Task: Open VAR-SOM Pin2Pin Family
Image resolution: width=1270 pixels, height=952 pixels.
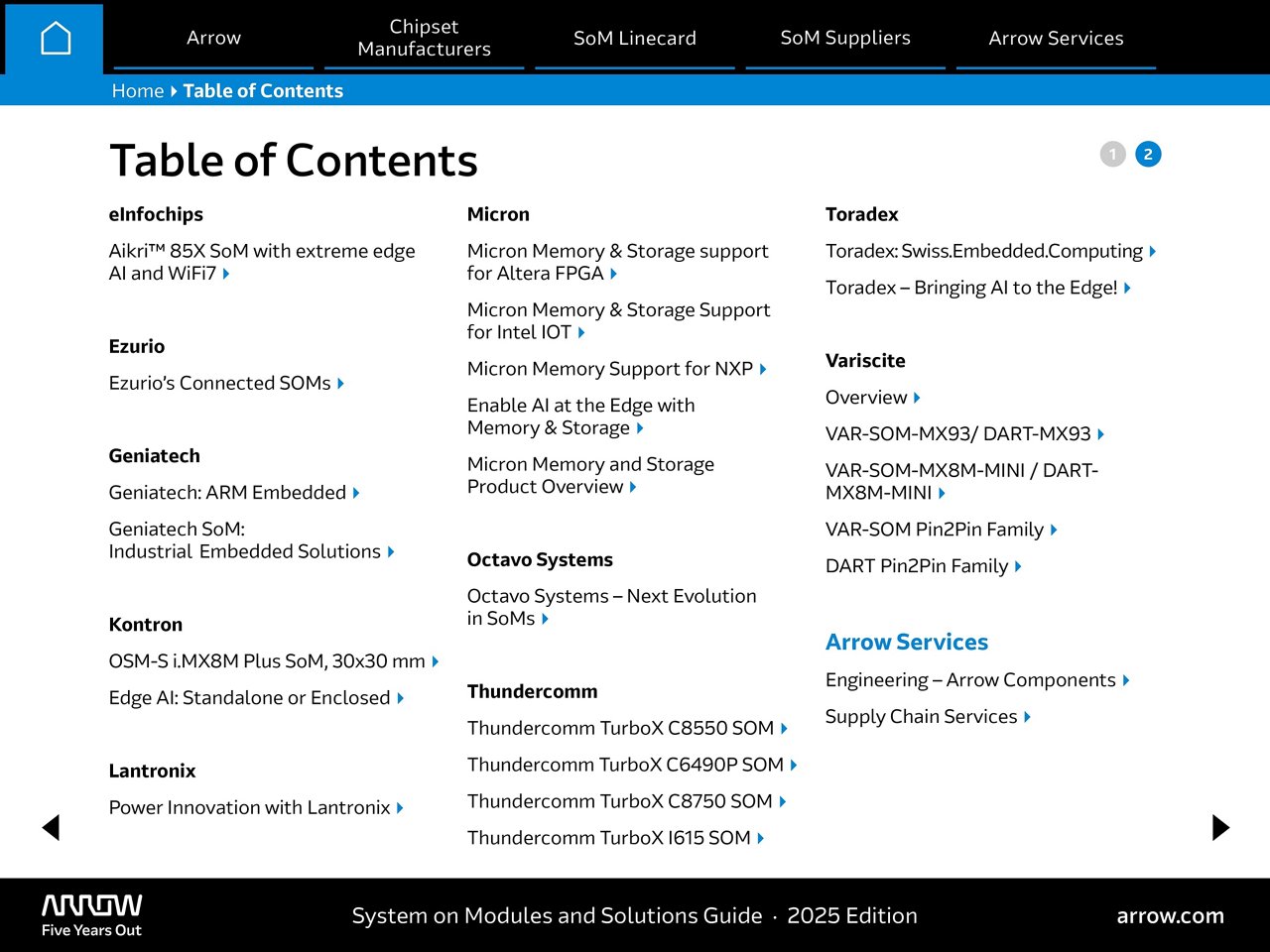Action: coord(942,530)
